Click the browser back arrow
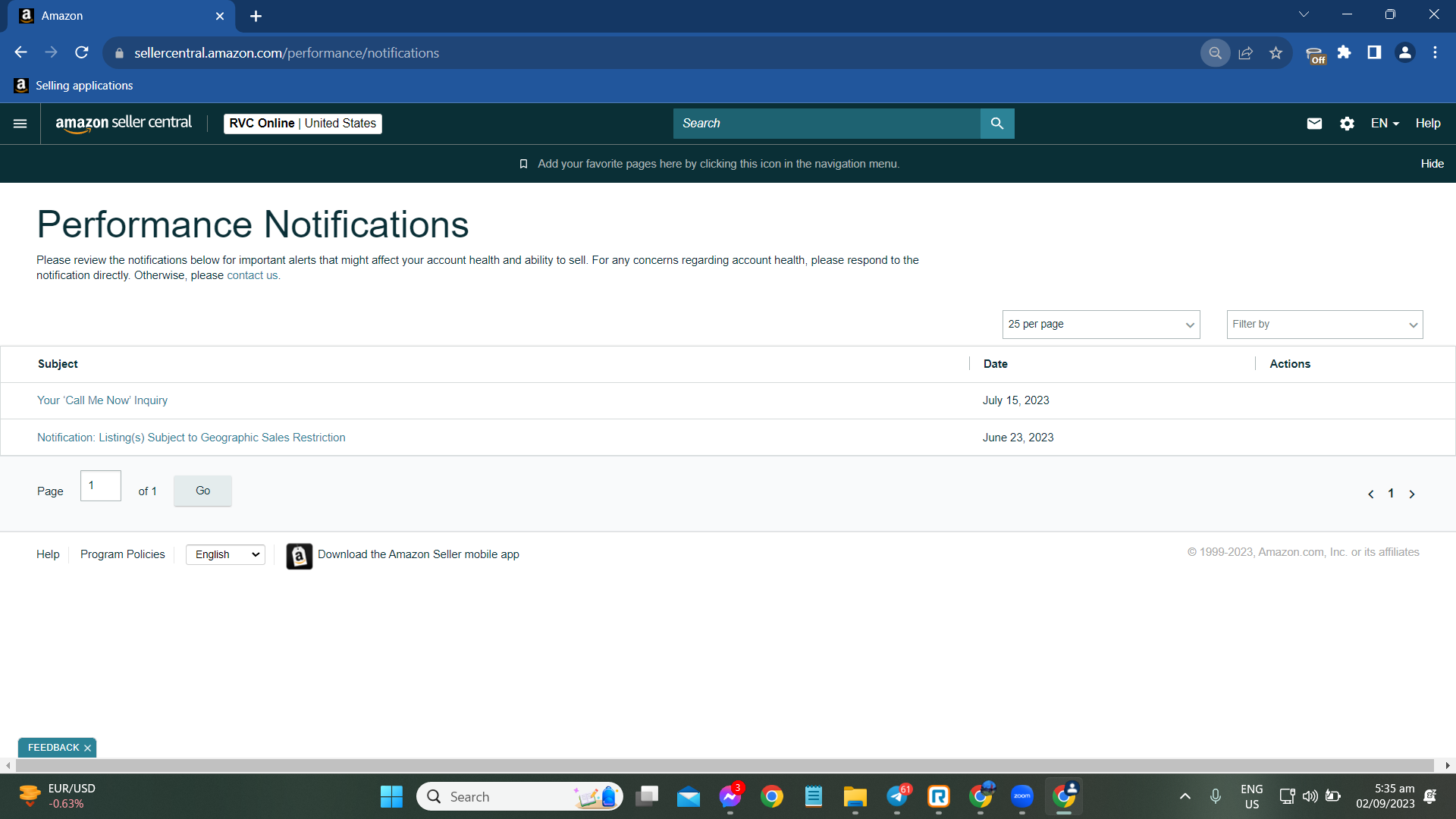 coord(20,52)
